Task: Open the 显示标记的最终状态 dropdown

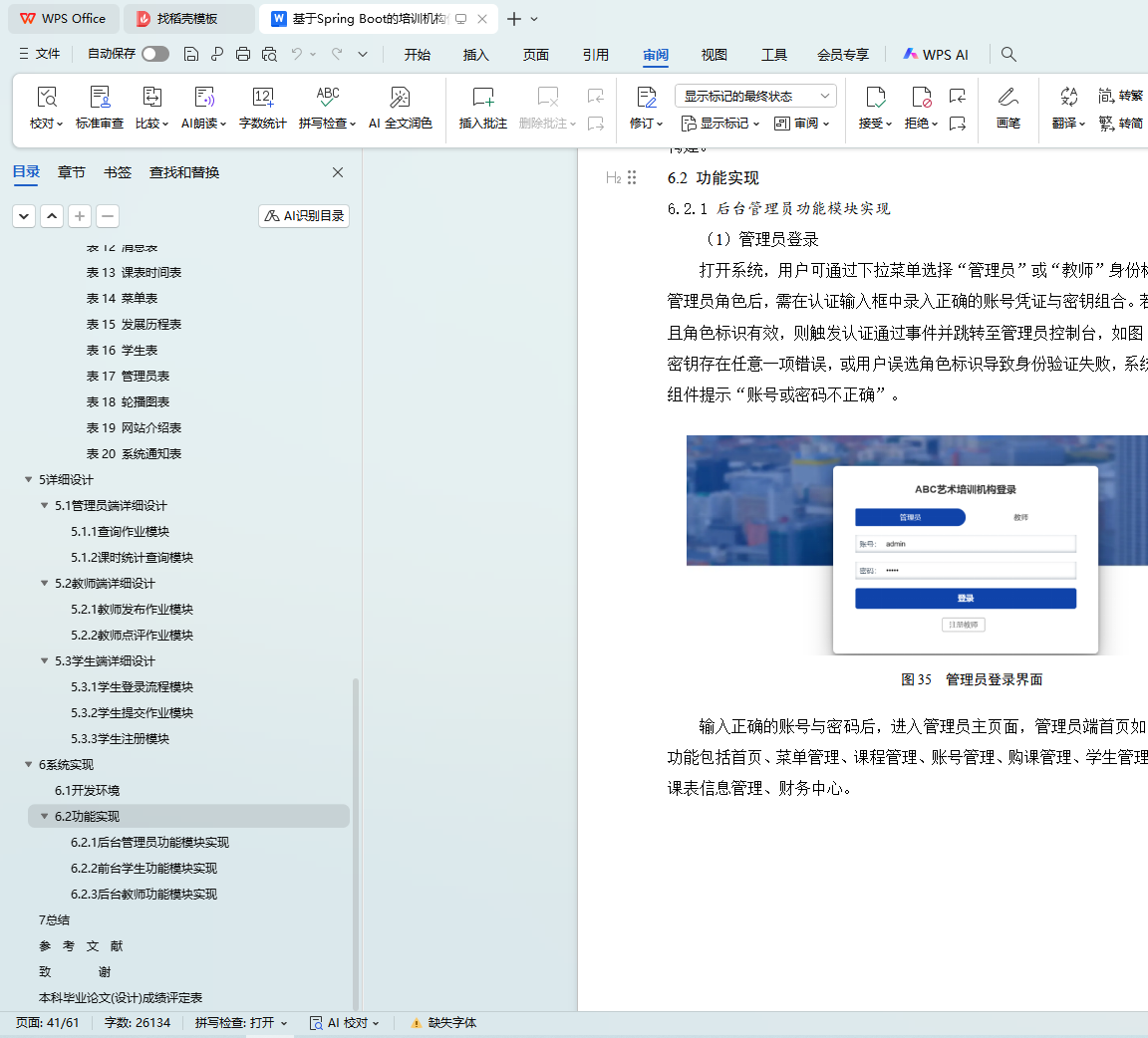Action: (755, 96)
